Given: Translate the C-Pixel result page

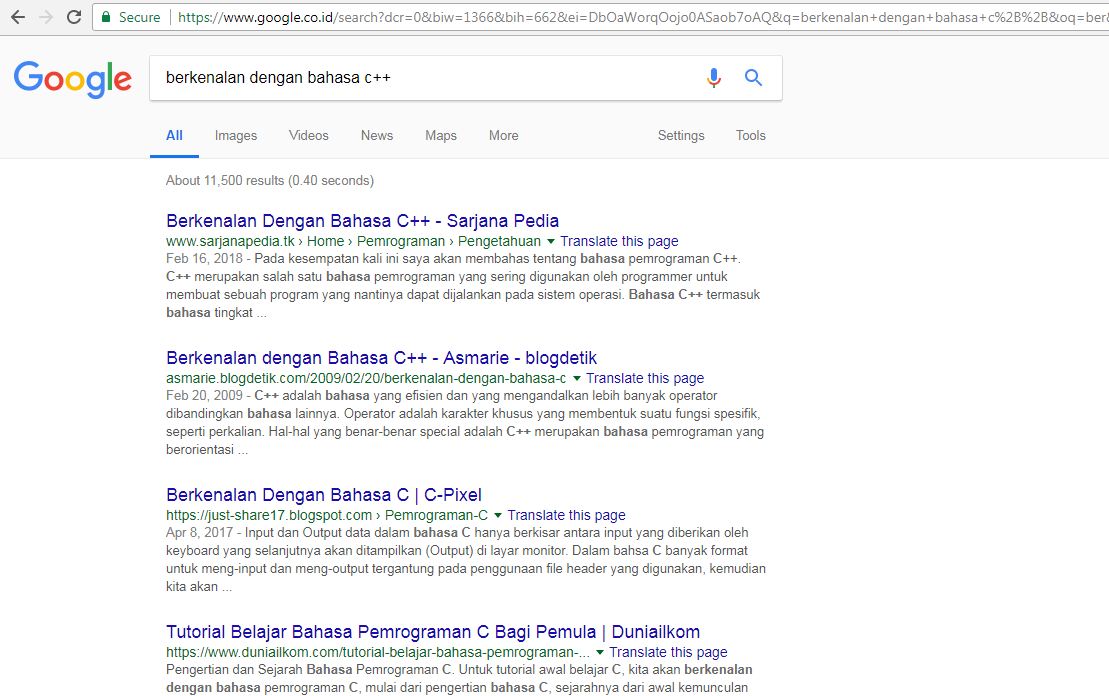Looking at the screenshot, I should 566,515.
